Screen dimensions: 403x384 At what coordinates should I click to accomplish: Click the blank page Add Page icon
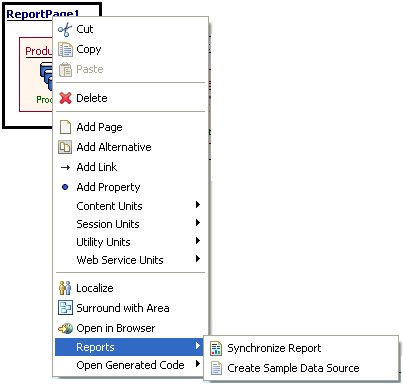tap(65, 127)
